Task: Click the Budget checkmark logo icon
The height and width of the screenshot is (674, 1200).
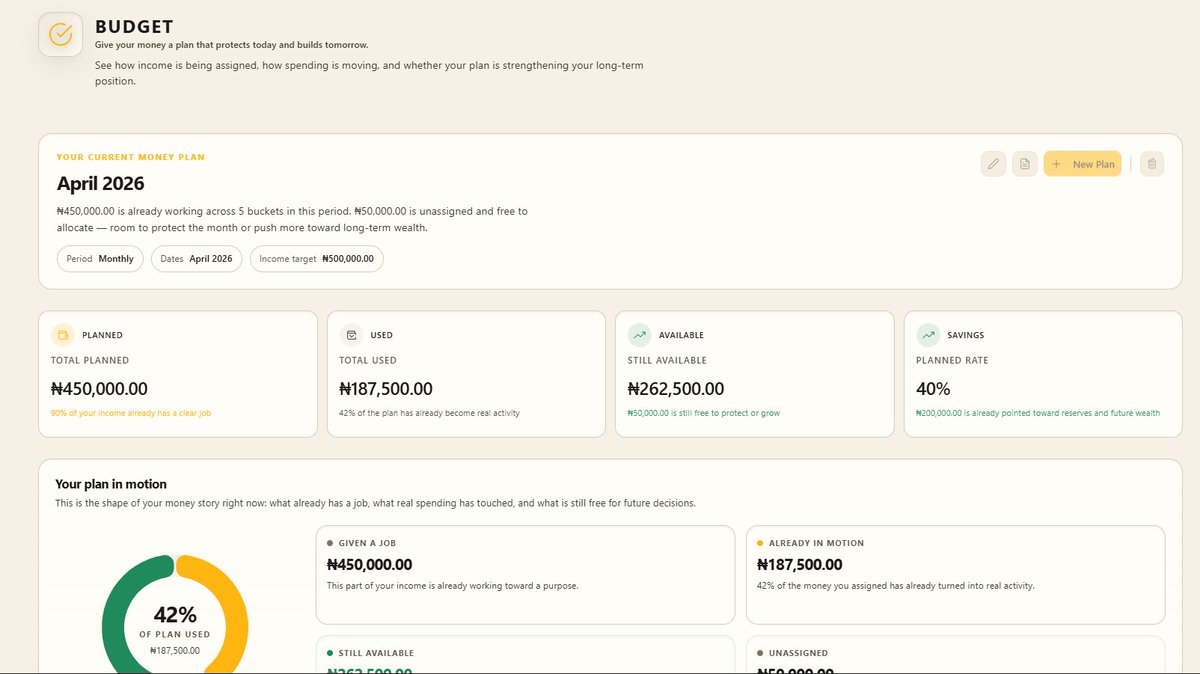Action: click(x=60, y=34)
